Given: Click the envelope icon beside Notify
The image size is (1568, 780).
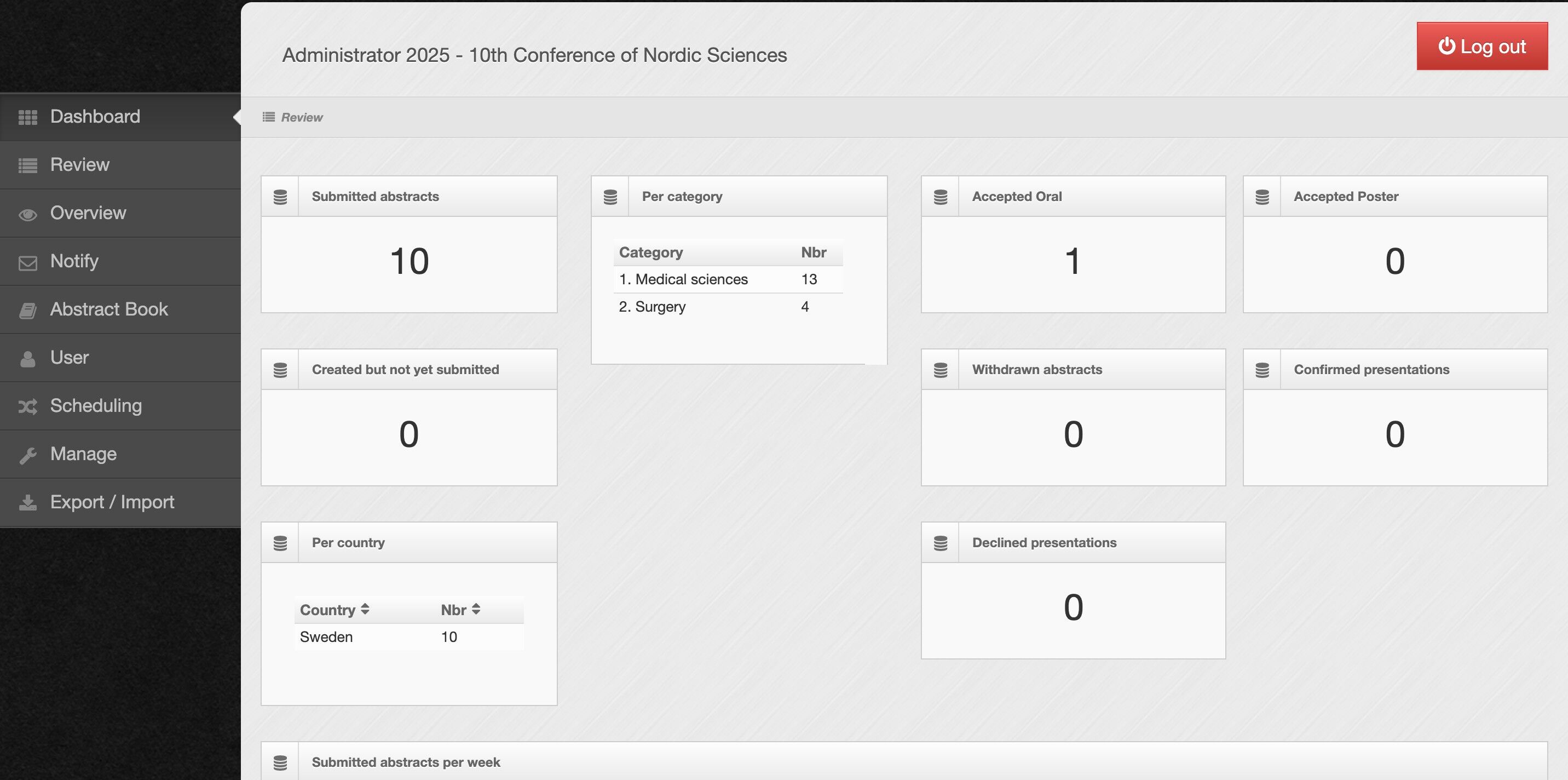Looking at the screenshot, I should [x=27, y=262].
